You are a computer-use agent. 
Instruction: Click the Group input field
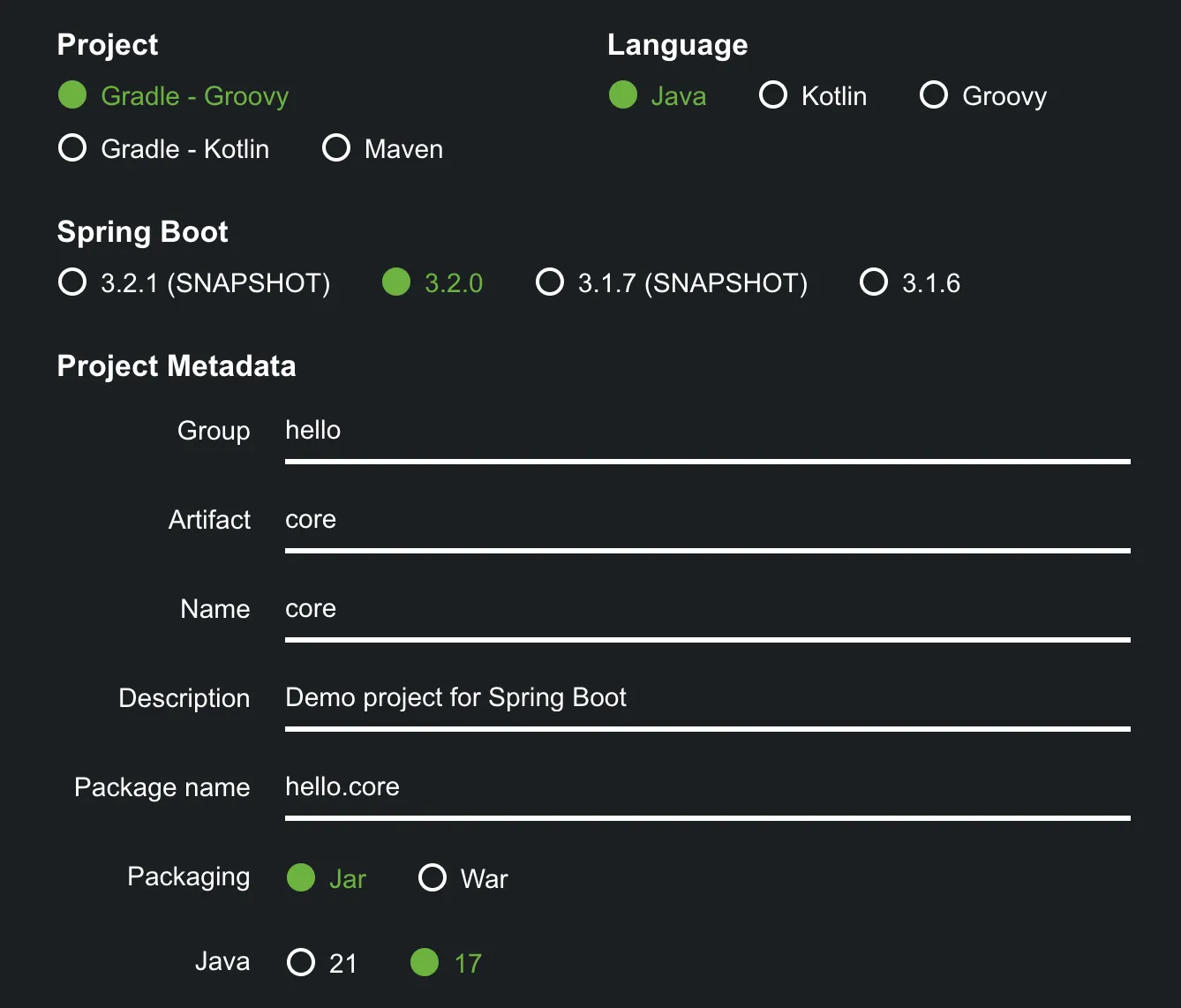pos(706,432)
